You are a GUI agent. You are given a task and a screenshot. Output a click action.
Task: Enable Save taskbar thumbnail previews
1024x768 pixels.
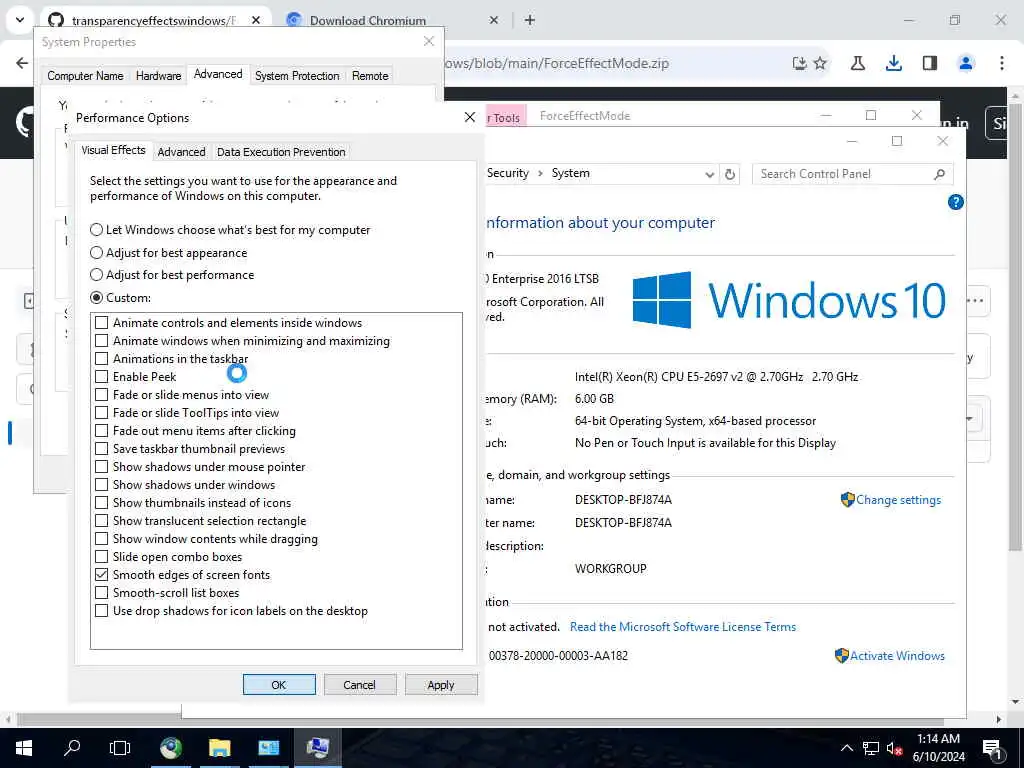[101, 449]
